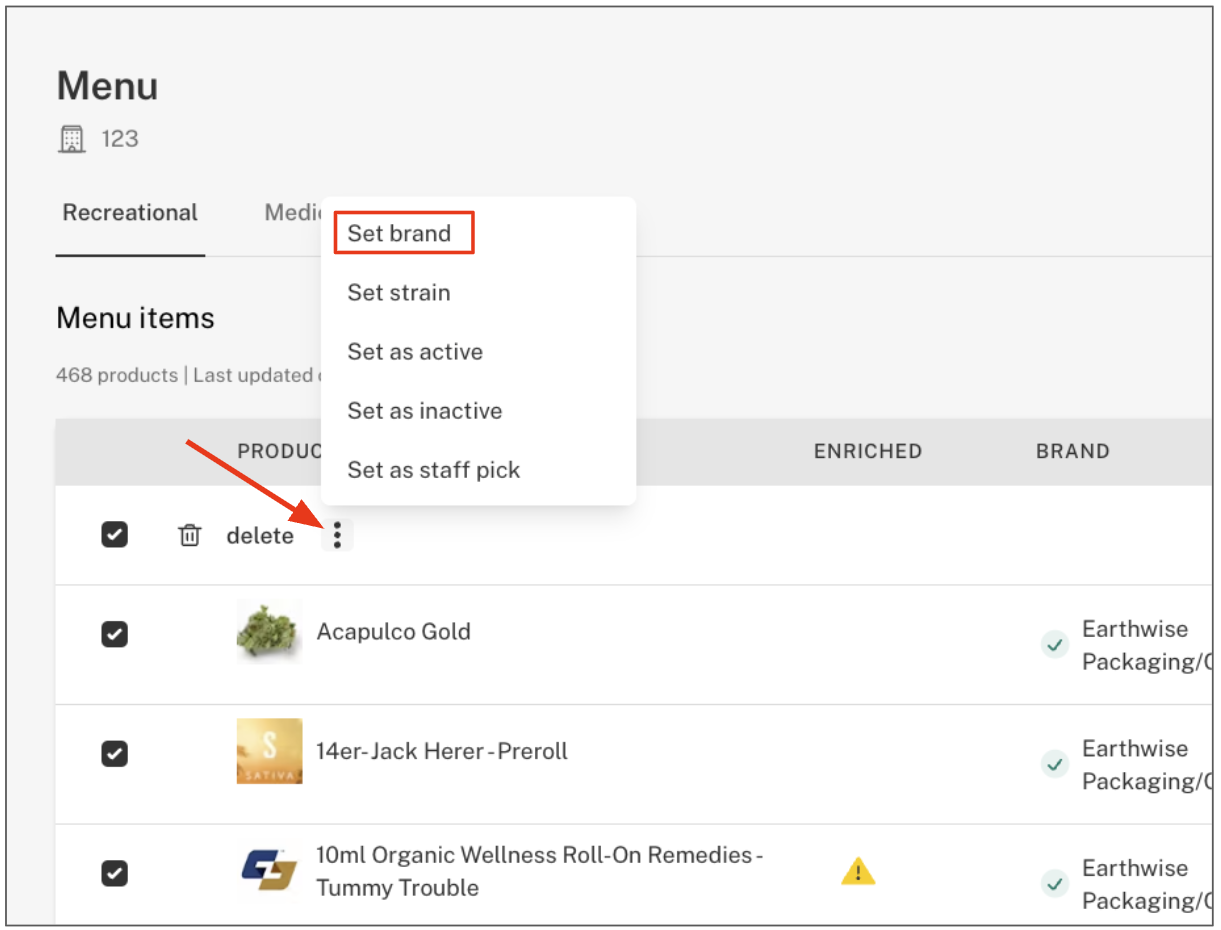Choose Set strain from the menu
The height and width of the screenshot is (930, 1221).
click(399, 293)
